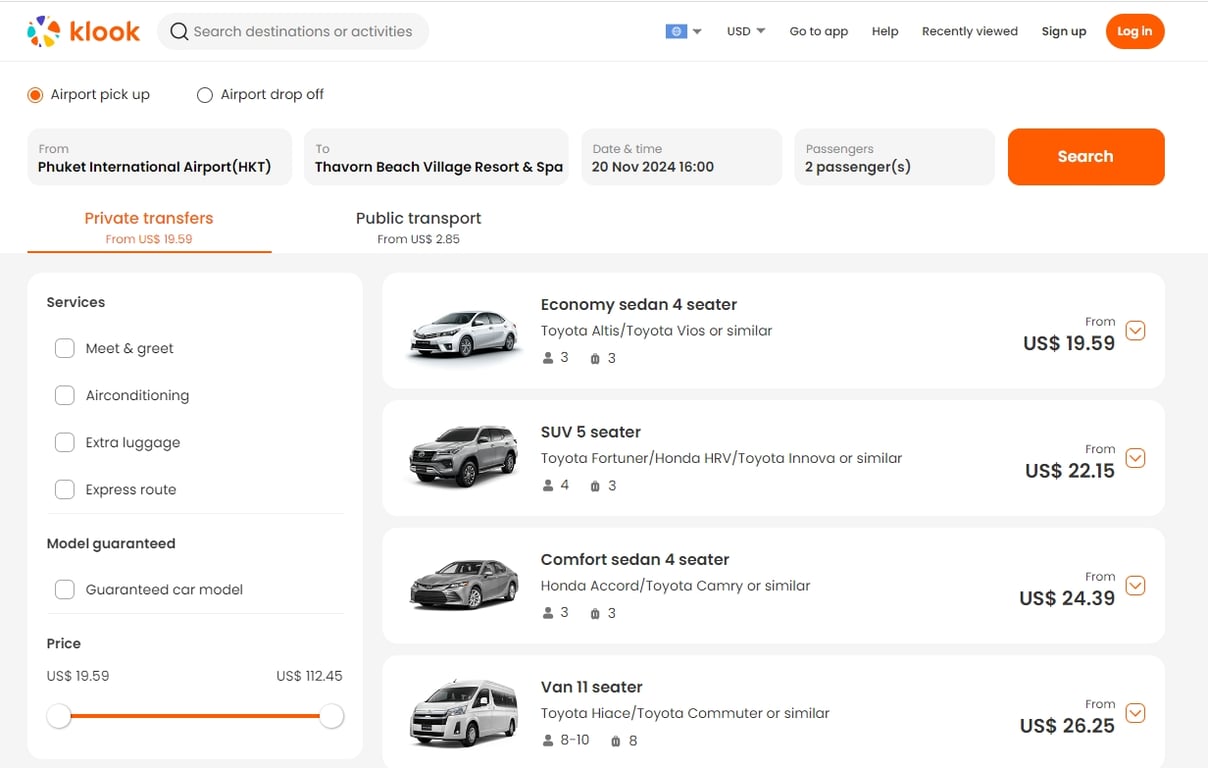Click the right price slider handle
1208x768 pixels.
(332, 716)
